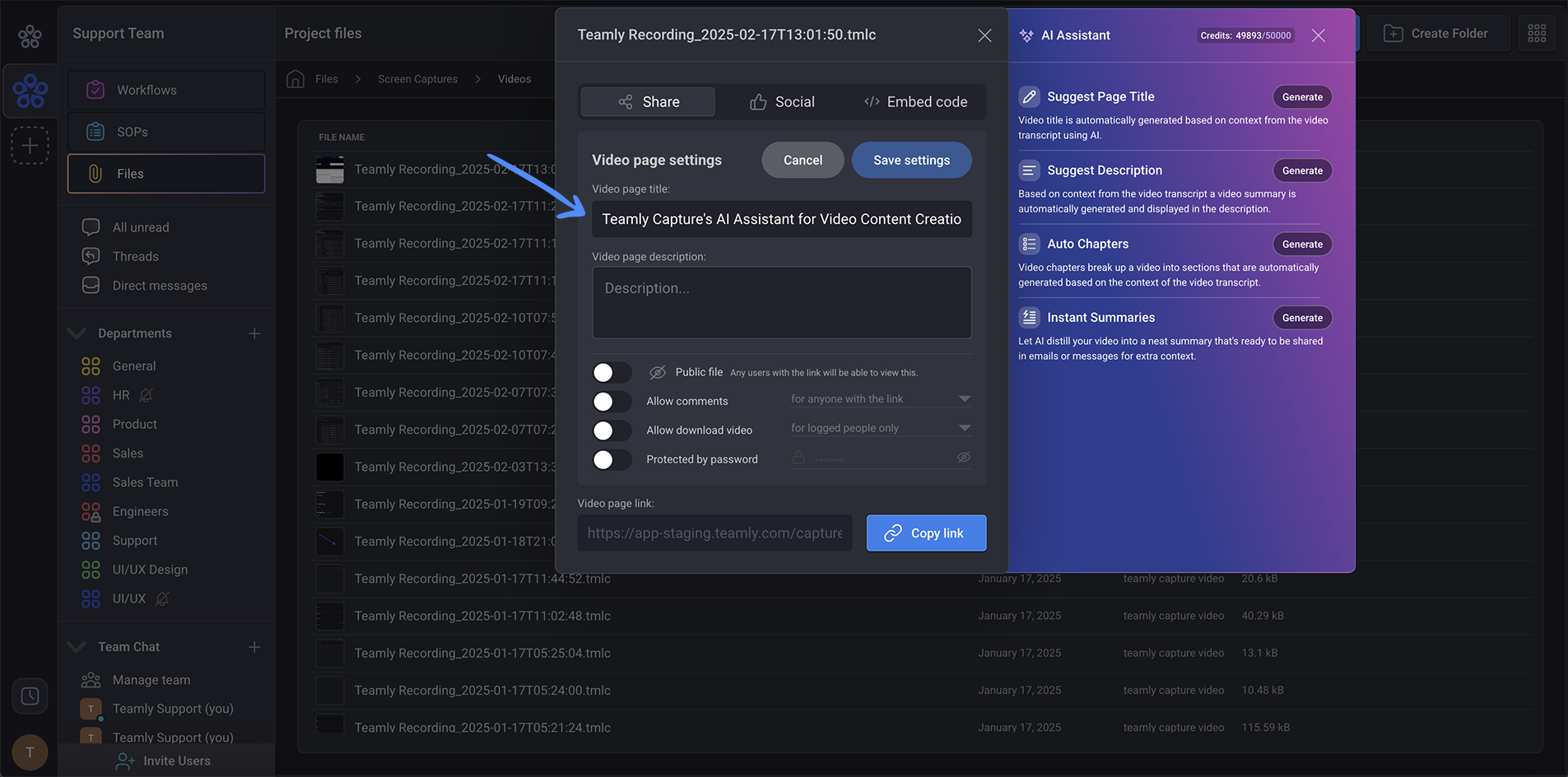
Task: Generate Auto Chapters
Action: point(1302,244)
